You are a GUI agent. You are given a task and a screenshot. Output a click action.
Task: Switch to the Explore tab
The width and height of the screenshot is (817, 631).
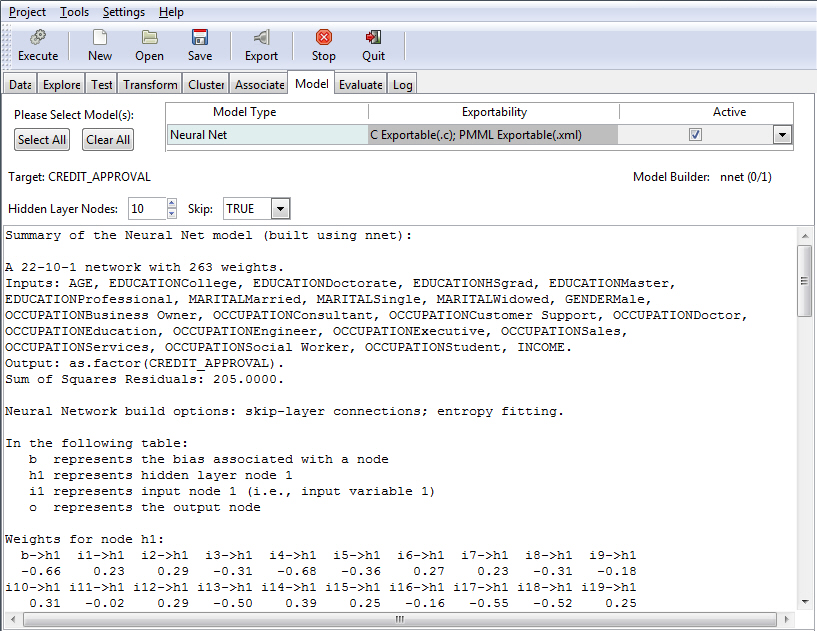pos(61,84)
